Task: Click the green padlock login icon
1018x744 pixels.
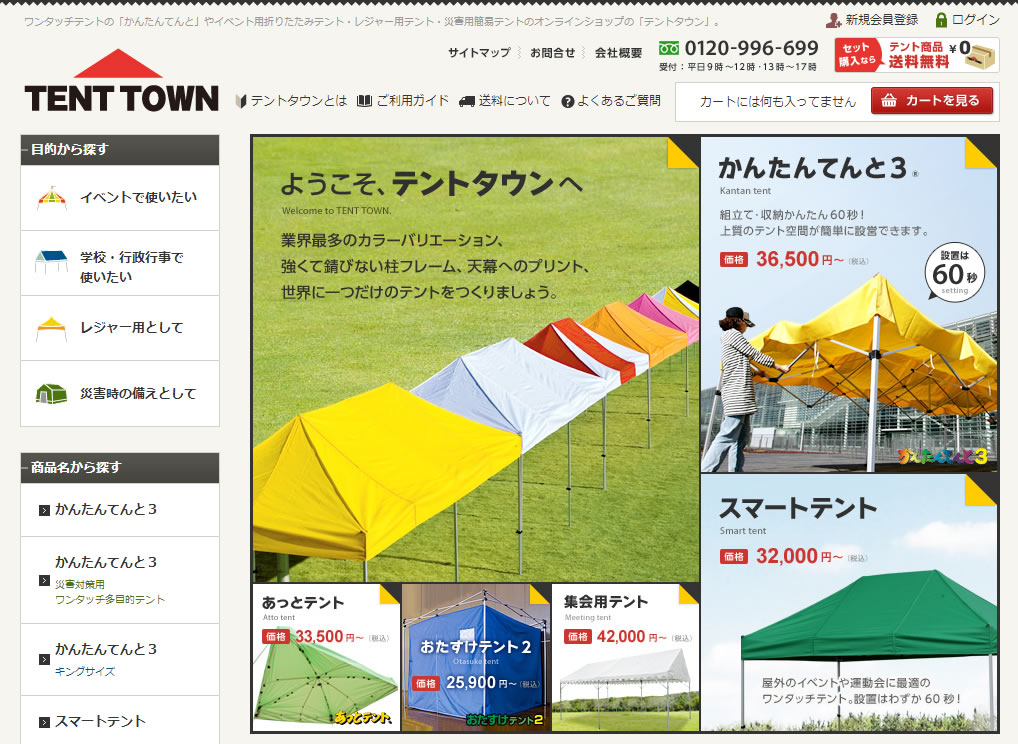Action: pos(941,20)
